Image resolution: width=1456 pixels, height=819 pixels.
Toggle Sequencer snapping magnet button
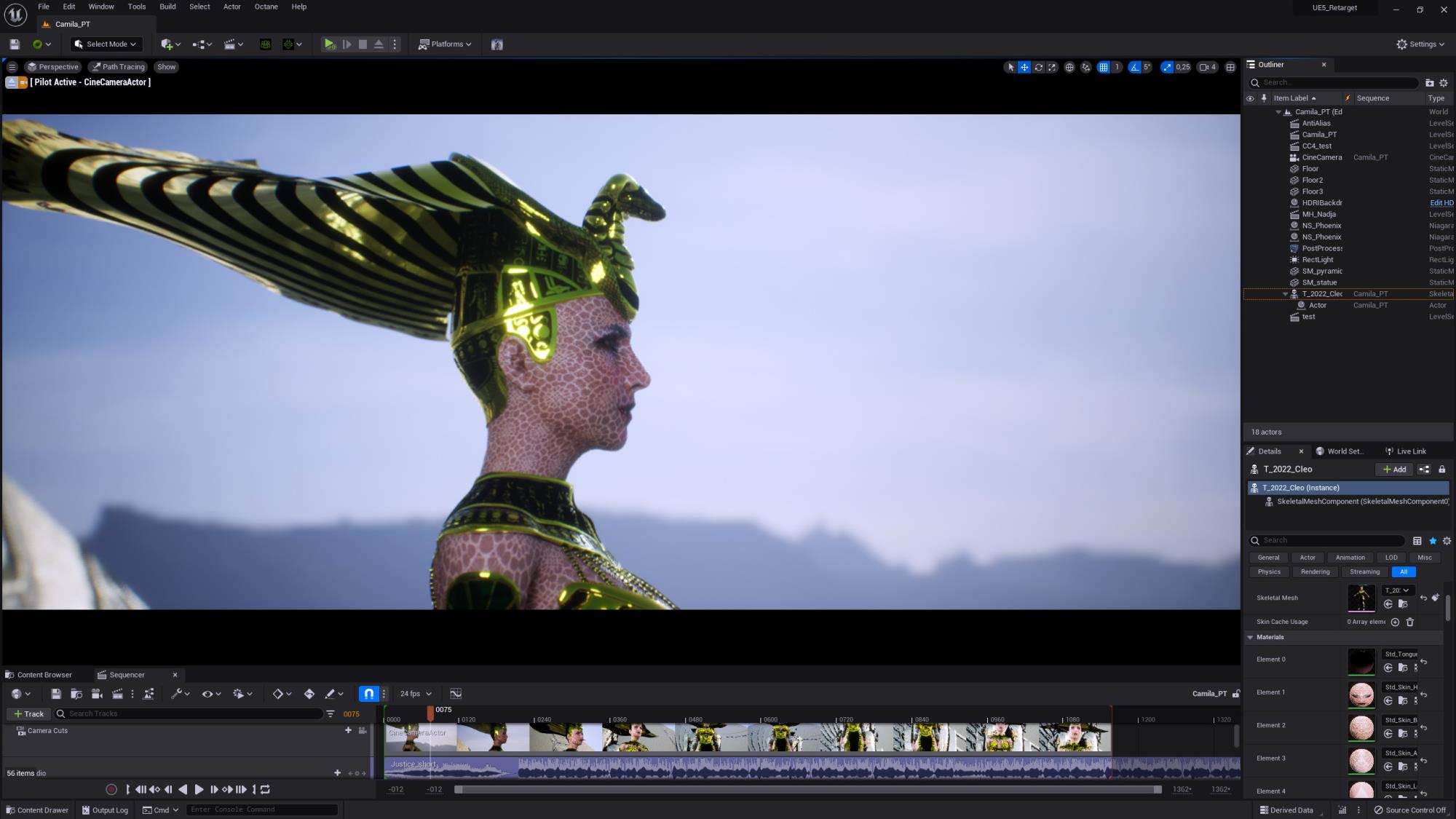(x=368, y=694)
